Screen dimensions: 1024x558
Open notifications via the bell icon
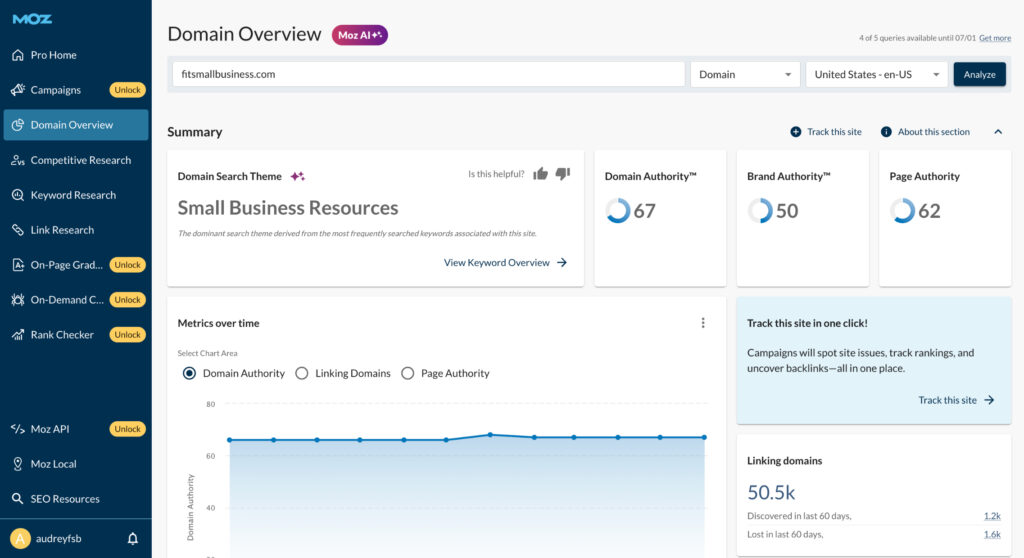click(133, 538)
